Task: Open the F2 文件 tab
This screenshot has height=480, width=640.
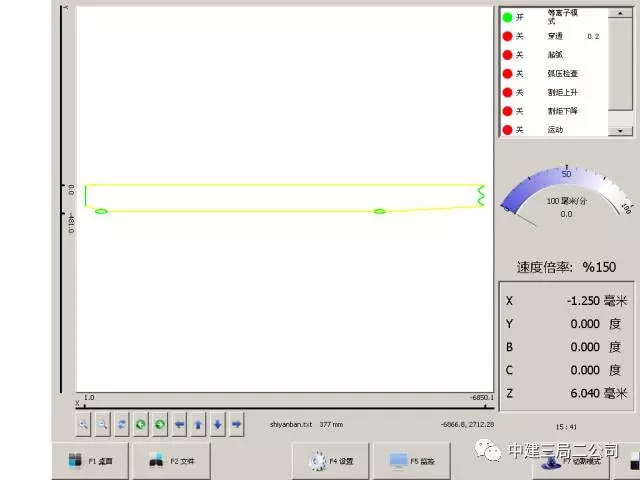Action: point(171,462)
